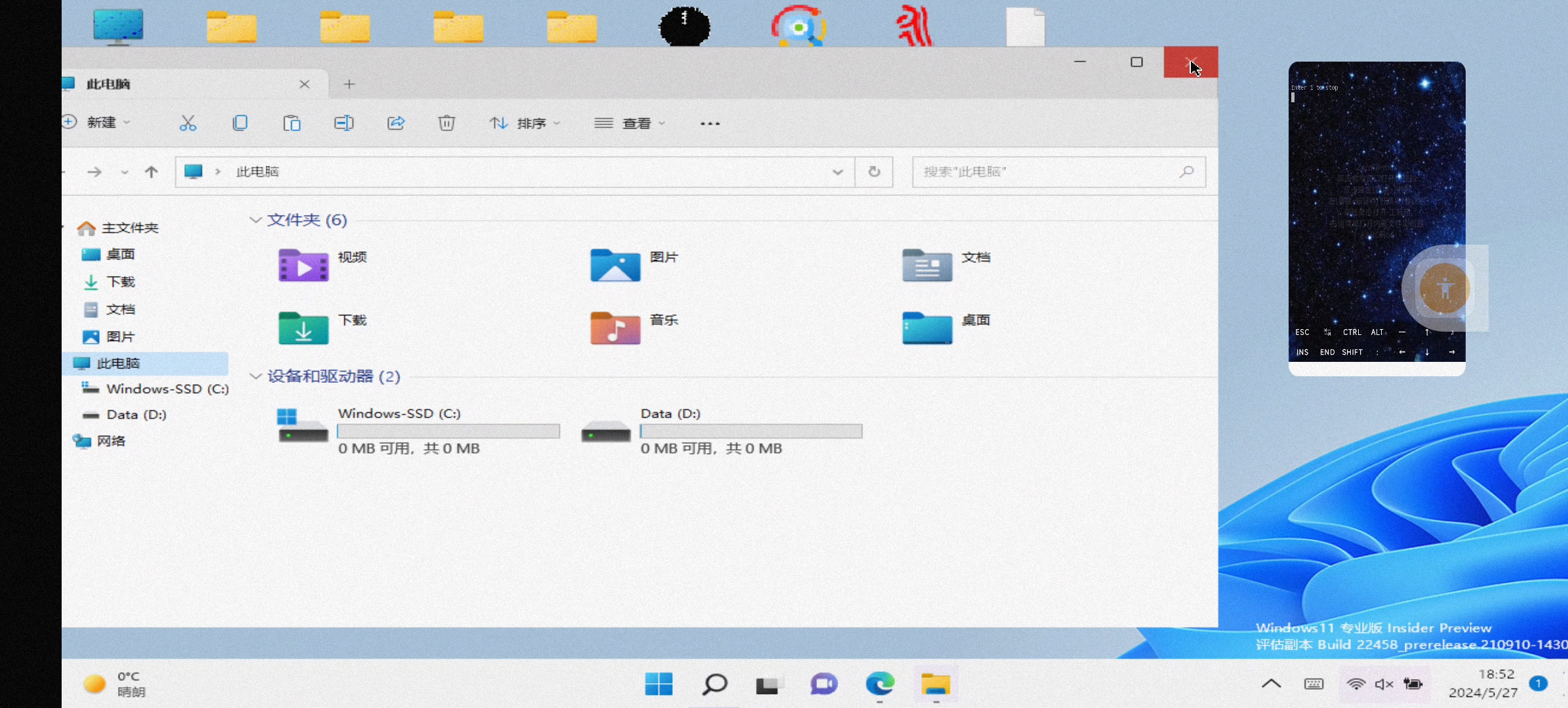Click the Cut scissors icon in toolbar
Screen dimensions: 1568x708
[188, 123]
